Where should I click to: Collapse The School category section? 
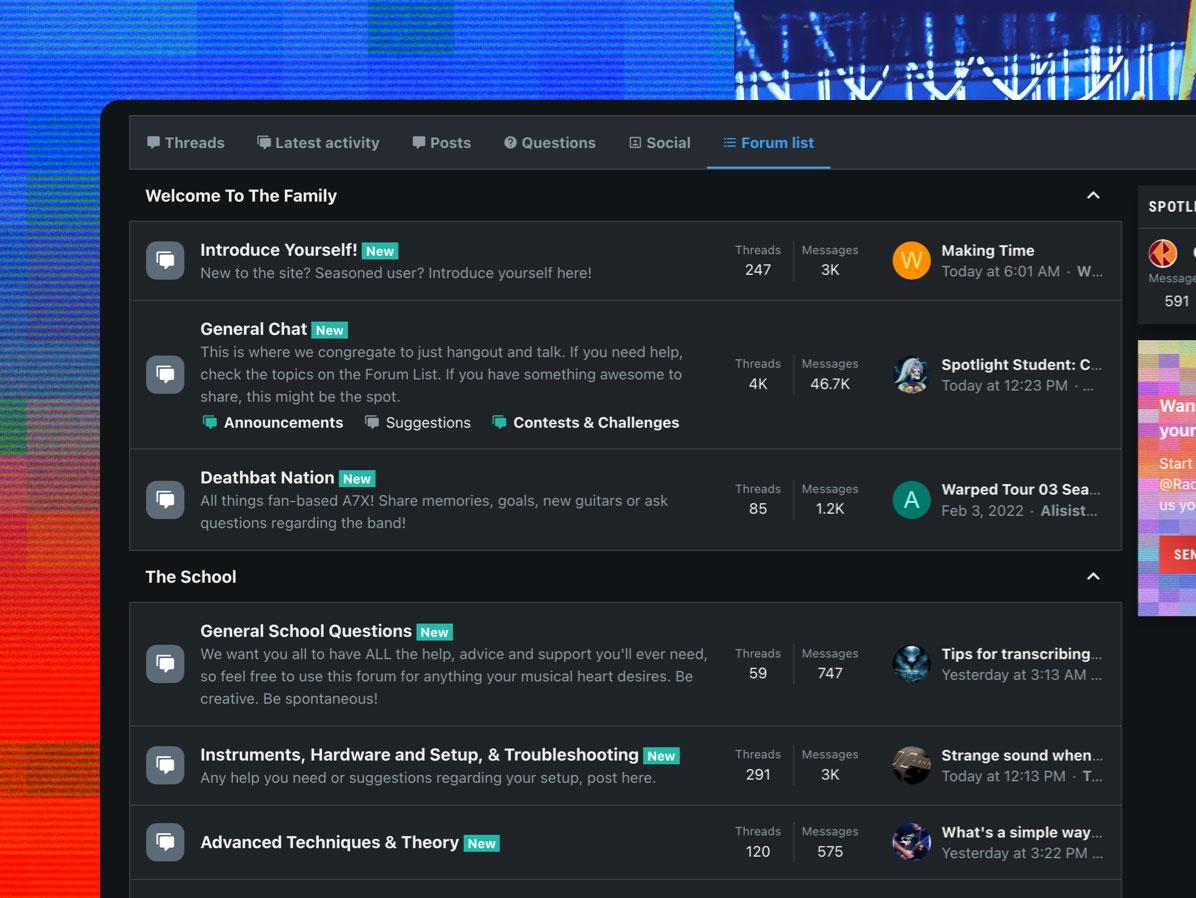point(1093,577)
